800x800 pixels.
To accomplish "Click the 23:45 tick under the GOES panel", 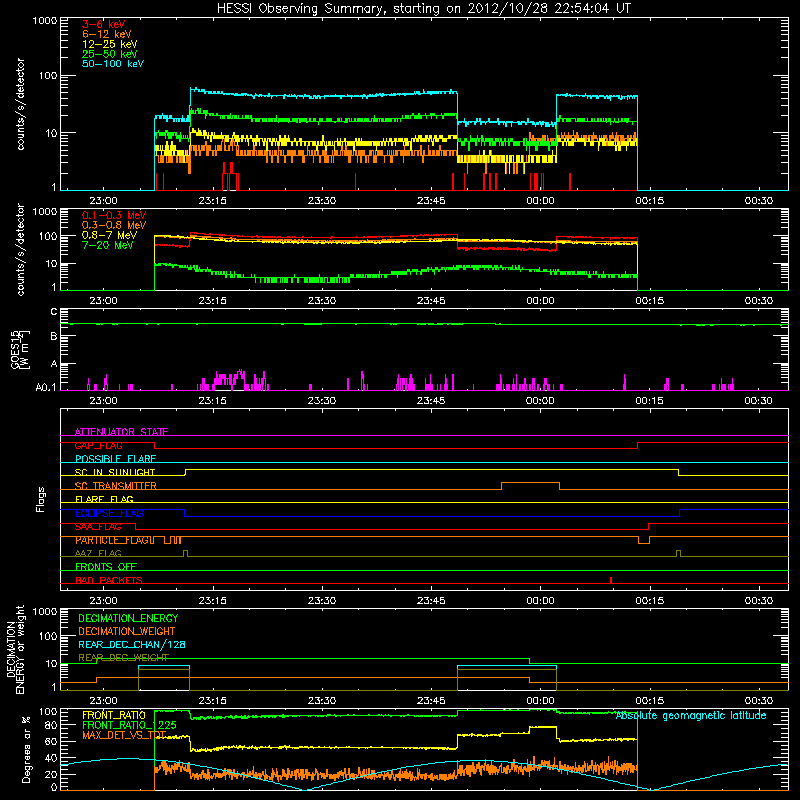I will click(431, 401).
